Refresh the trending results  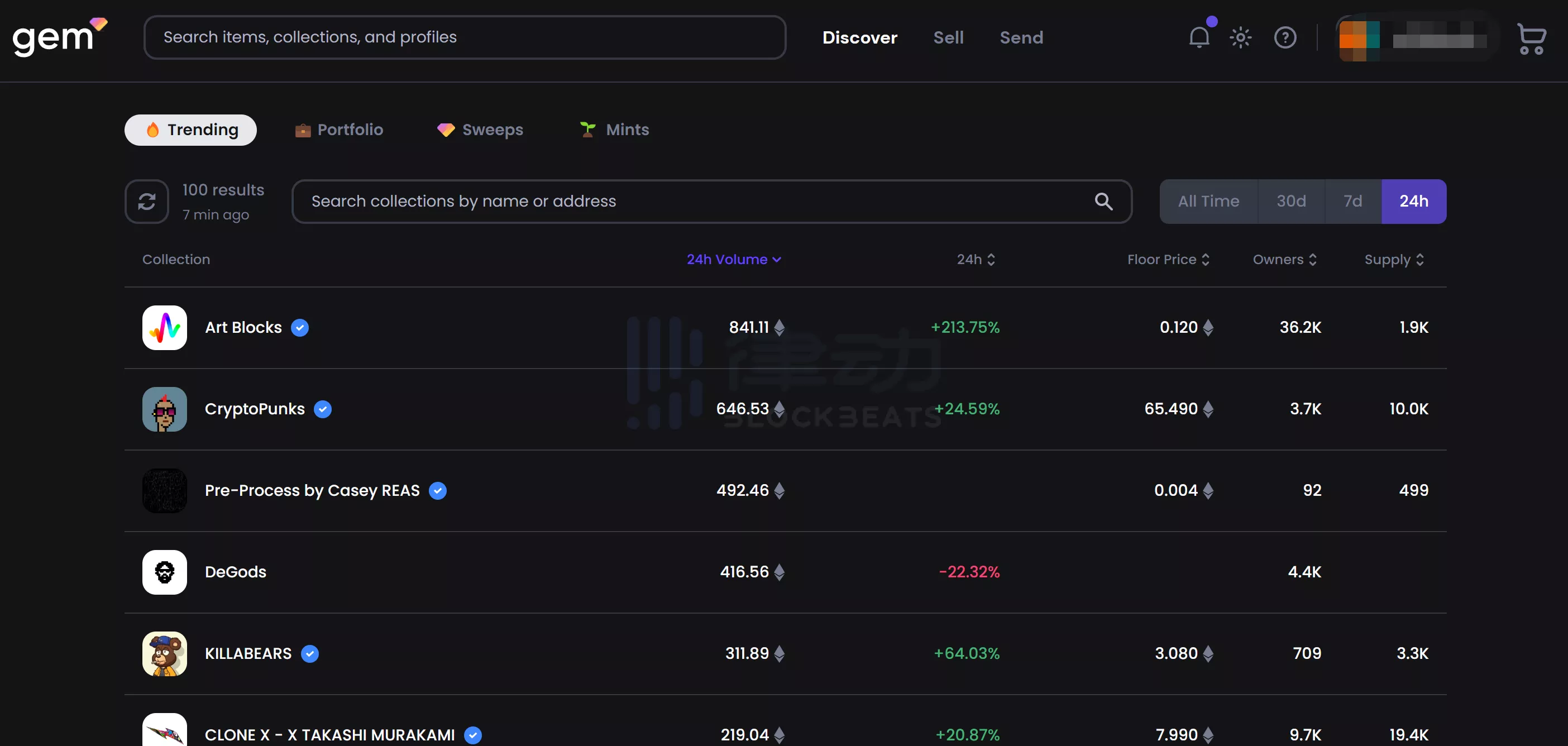[147, 202]
